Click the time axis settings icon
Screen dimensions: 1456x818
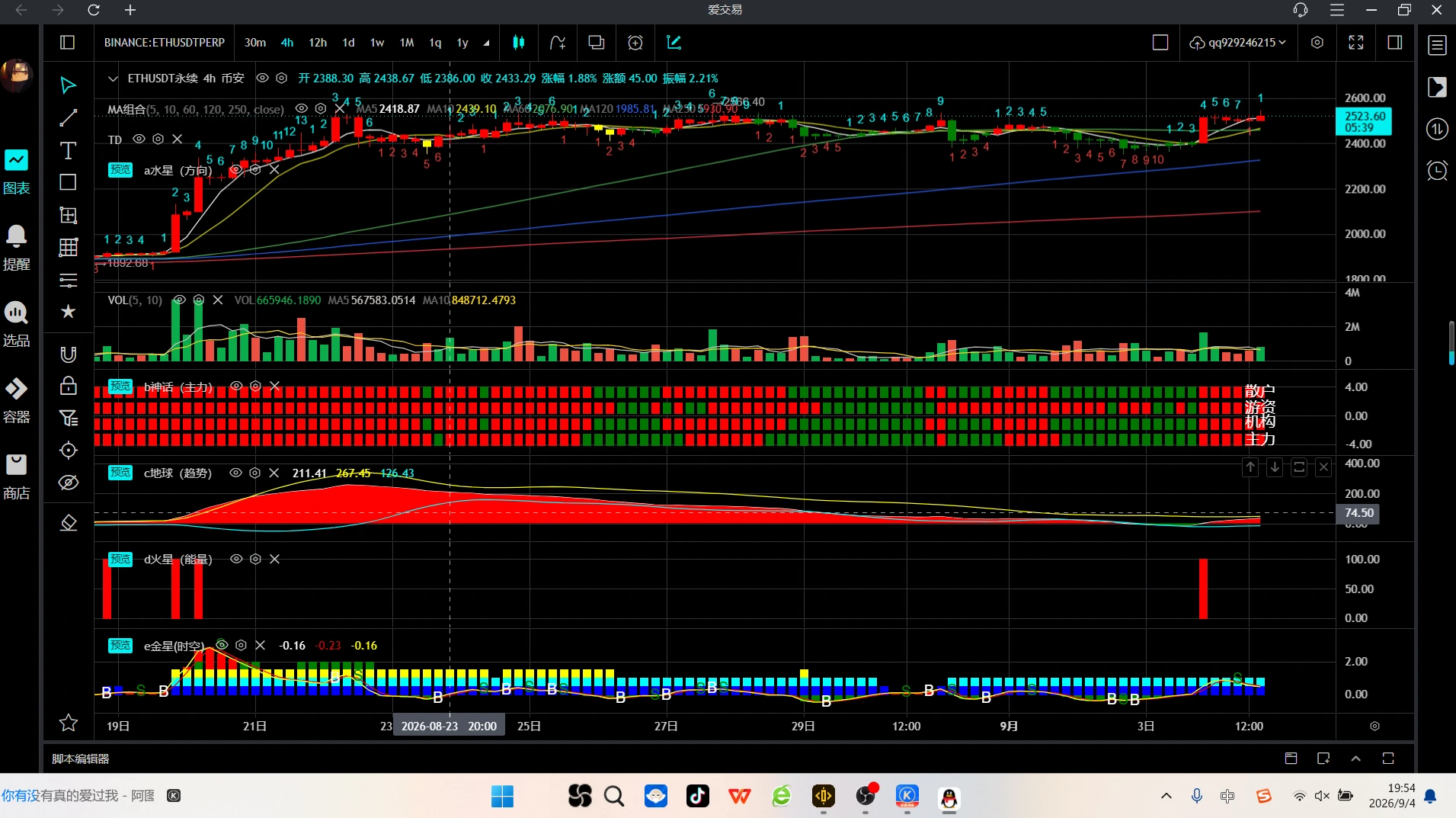1374,726
